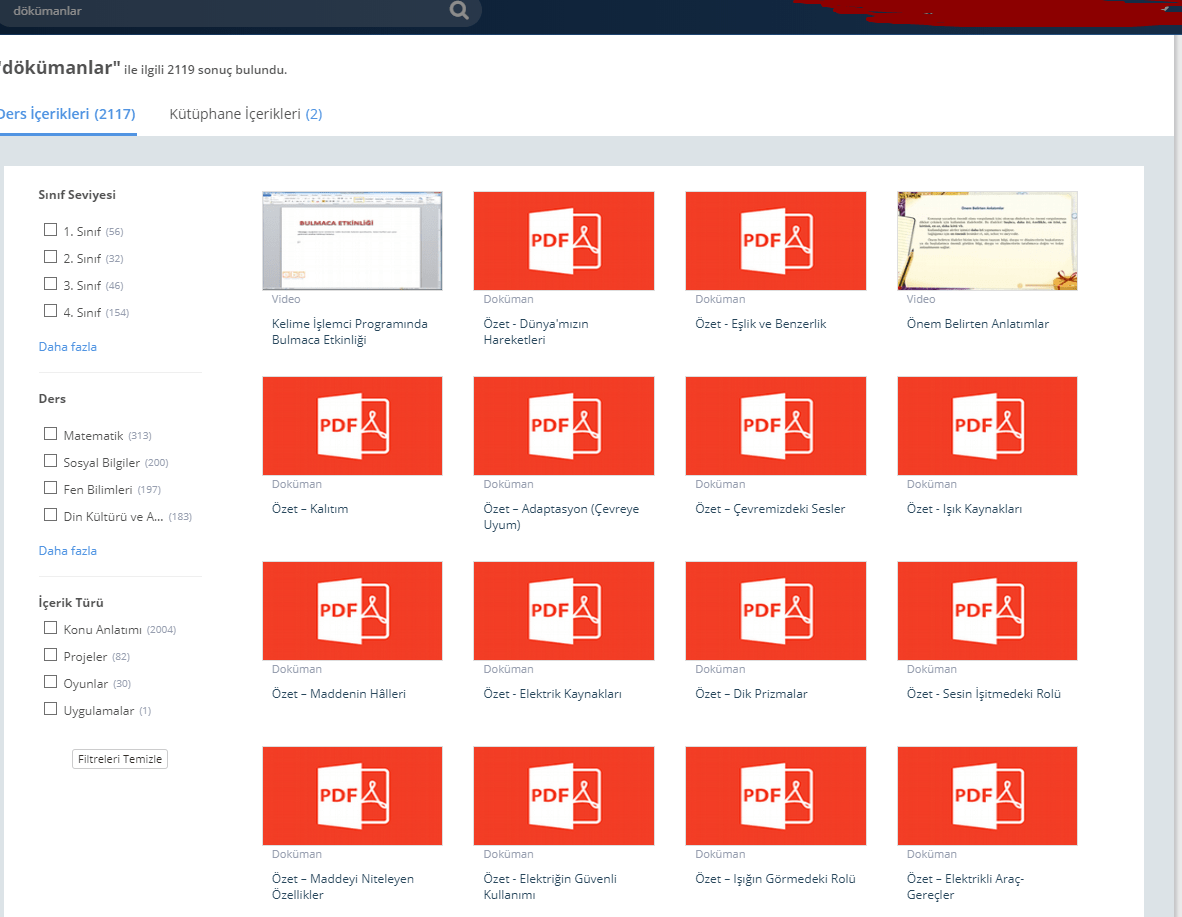
Task: Open the PDF icon for Özet – Dik Prizmalar
Action: click(776, 611)
